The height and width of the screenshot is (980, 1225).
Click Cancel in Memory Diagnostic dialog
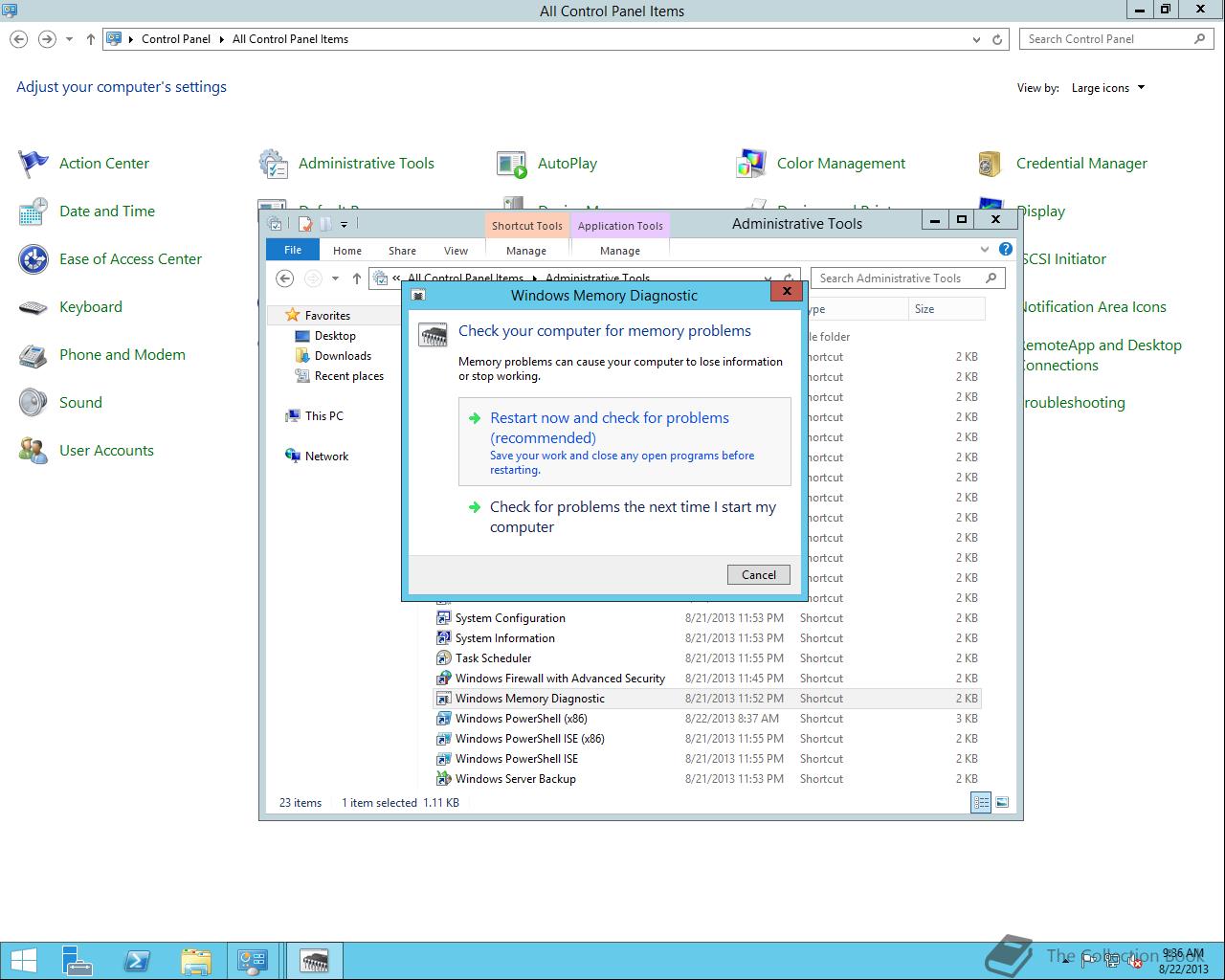pyautogui.click(x=759, y=574)
